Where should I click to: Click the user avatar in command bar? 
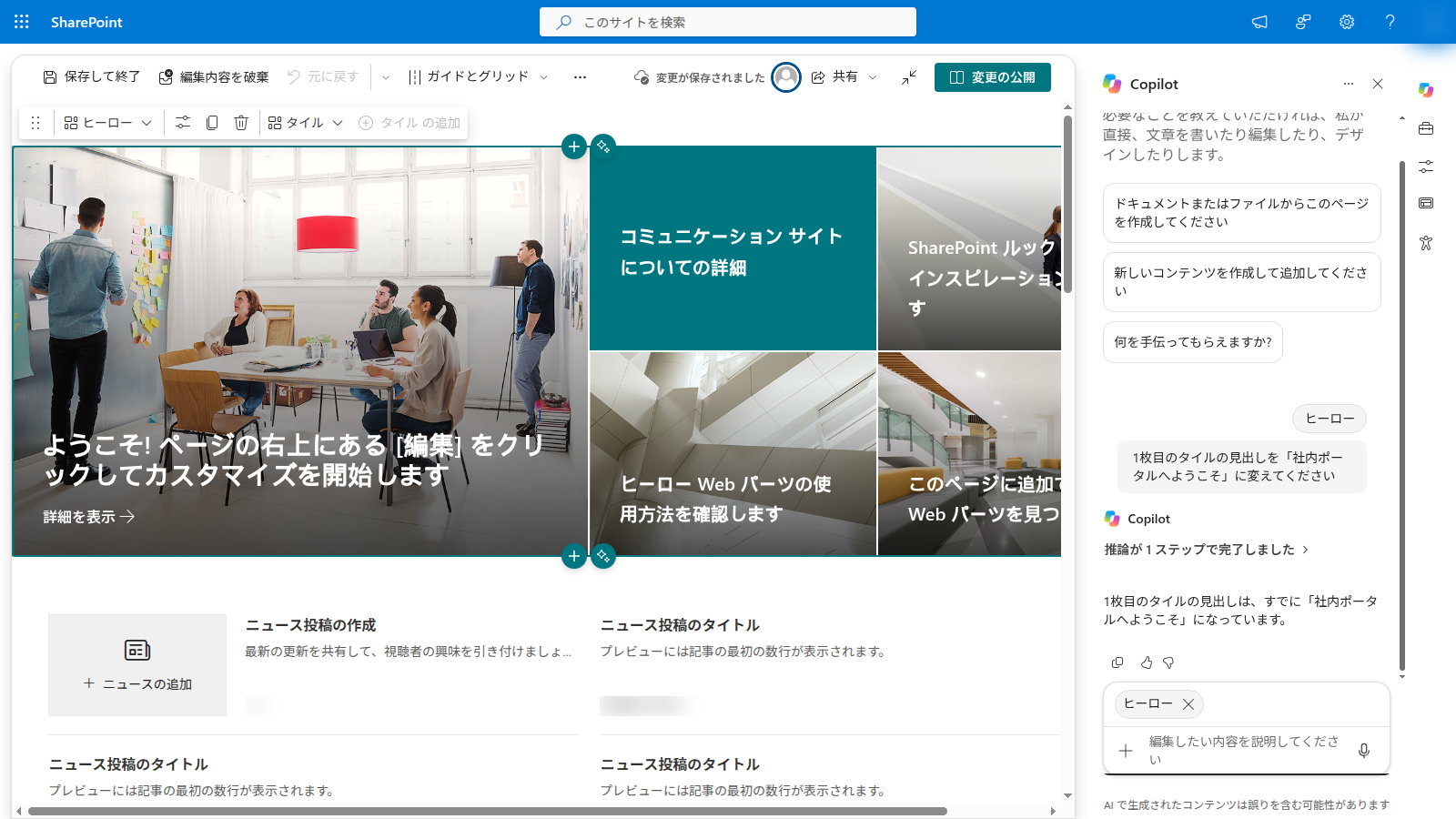pyautogui.click(x=786, y=77)
